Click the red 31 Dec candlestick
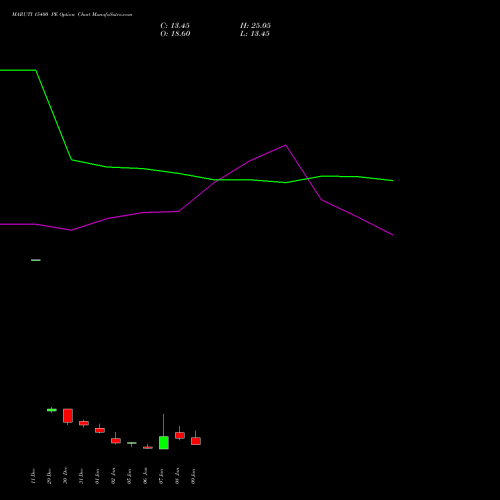 (x=84, y=423)
